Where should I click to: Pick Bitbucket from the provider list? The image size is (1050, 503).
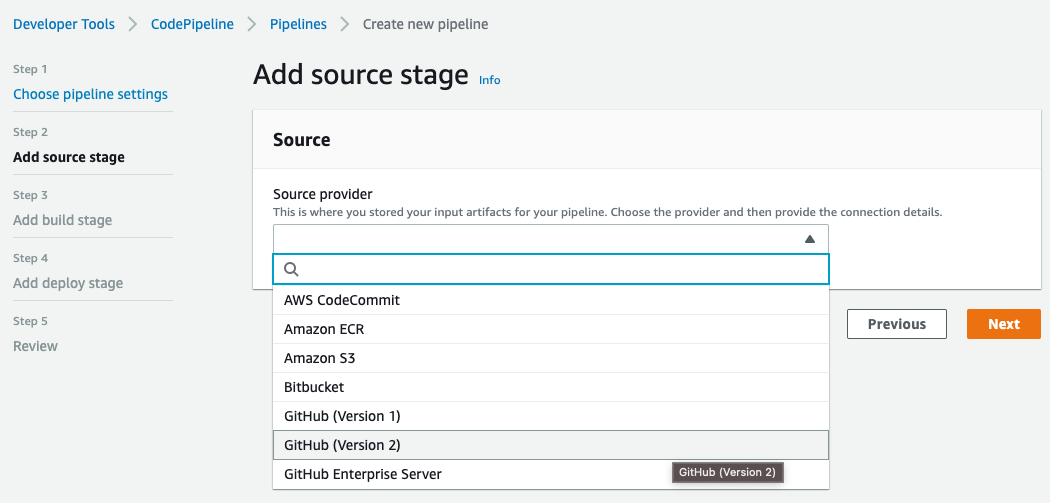pyautogui.click(x=551, y=387)
